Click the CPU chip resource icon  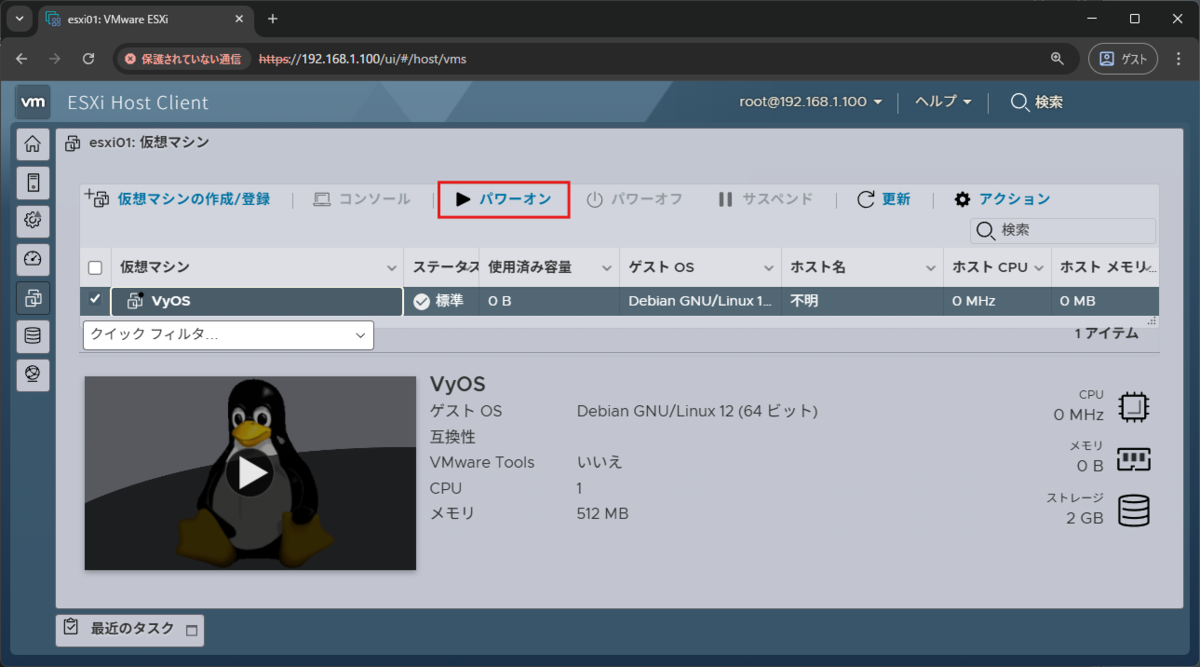[1133, 407]
